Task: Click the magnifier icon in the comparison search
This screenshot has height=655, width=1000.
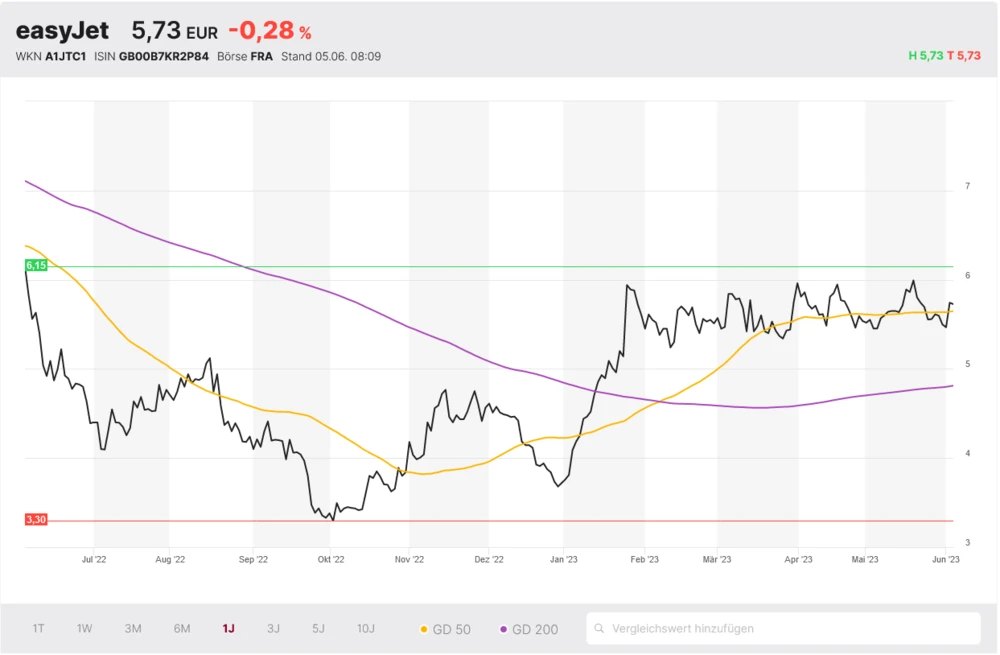Action: tap(600, 629)
